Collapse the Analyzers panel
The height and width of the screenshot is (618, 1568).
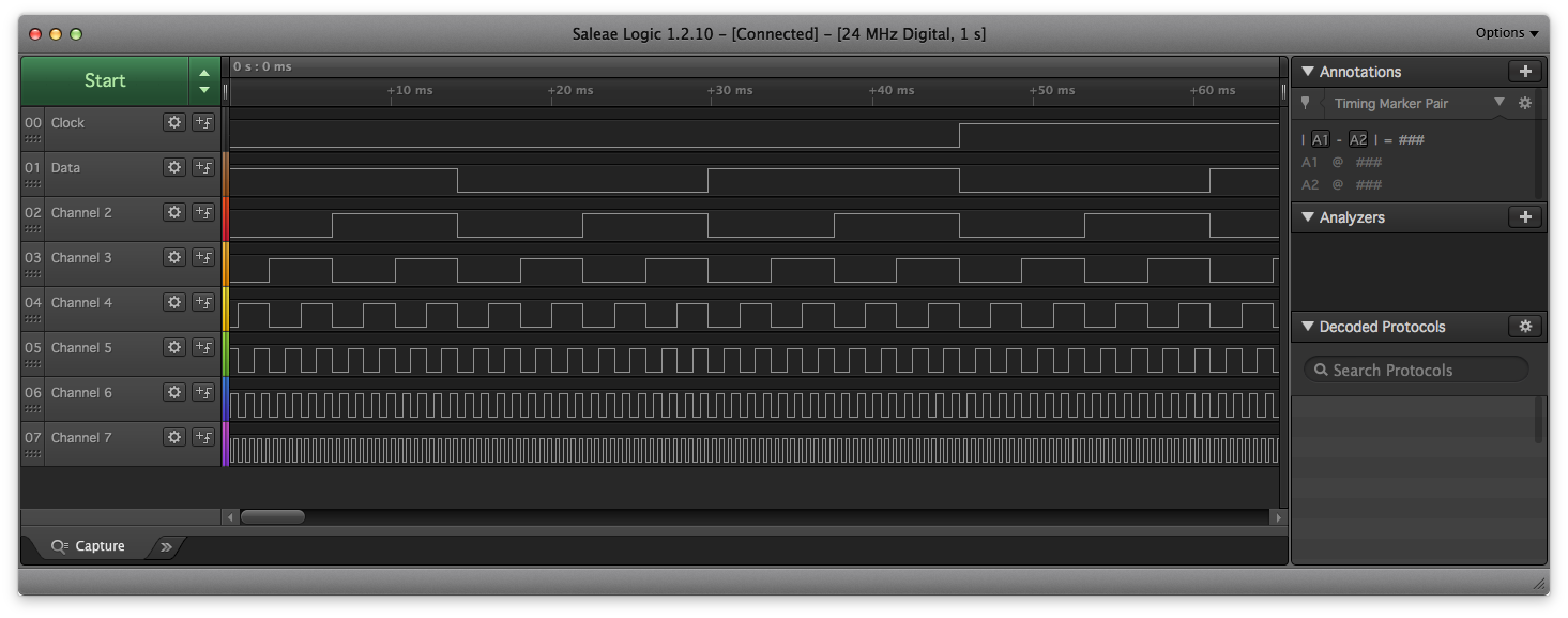pyautogui.click(x=1307, y=217)
